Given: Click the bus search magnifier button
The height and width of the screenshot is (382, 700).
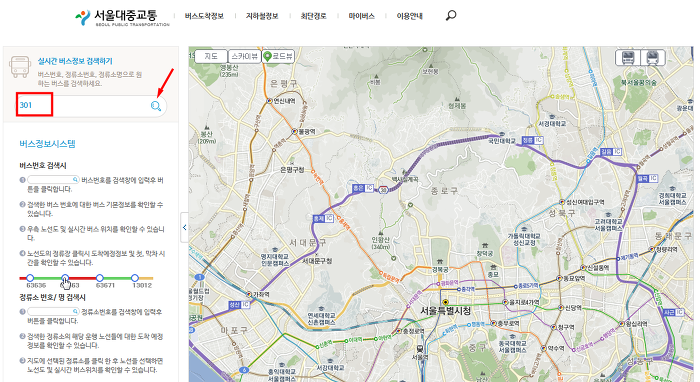Looking at the screenshot, I should tap(156, 106).
